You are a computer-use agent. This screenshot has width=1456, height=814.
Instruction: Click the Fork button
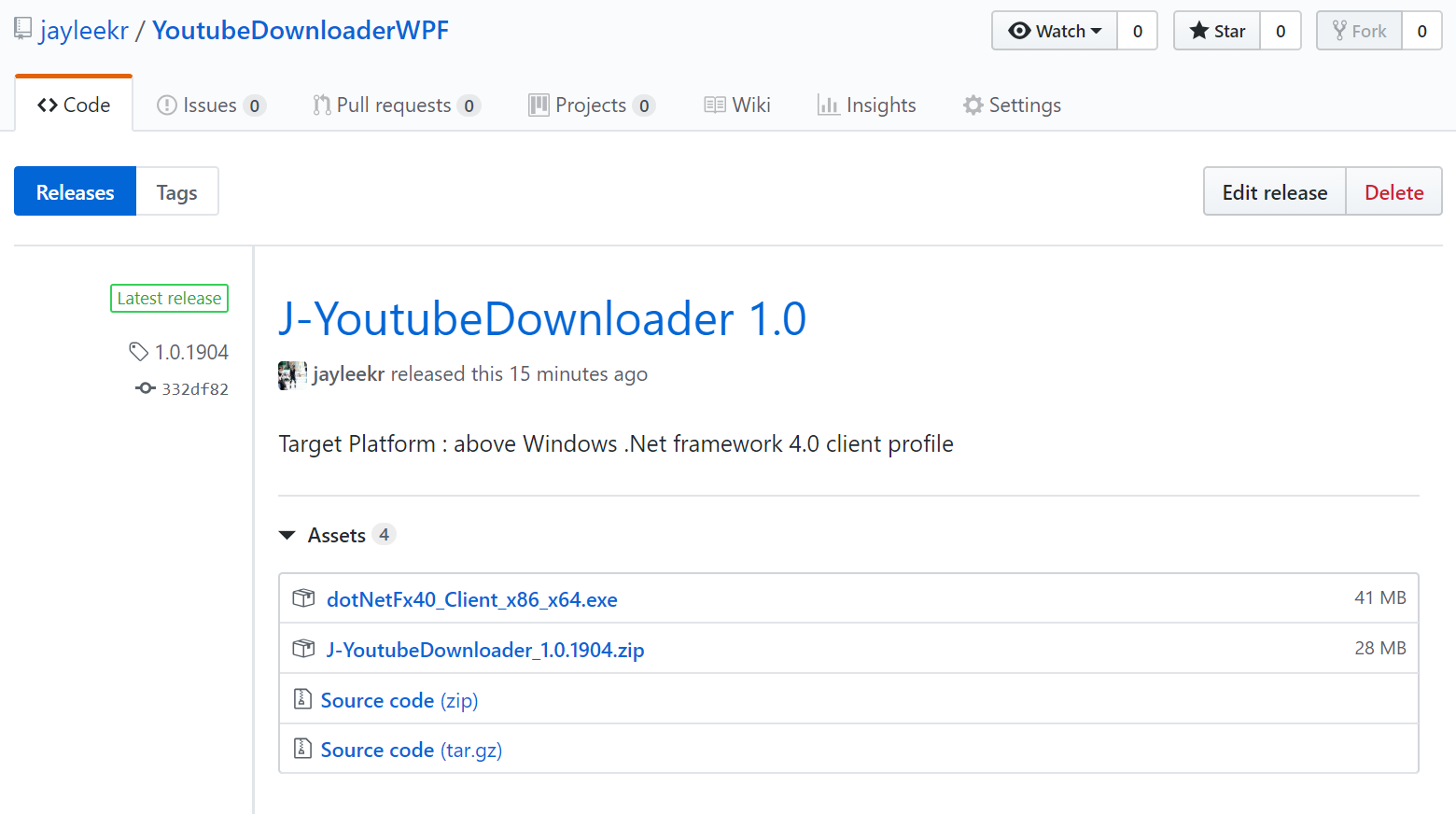click(x=1360, y=31)
